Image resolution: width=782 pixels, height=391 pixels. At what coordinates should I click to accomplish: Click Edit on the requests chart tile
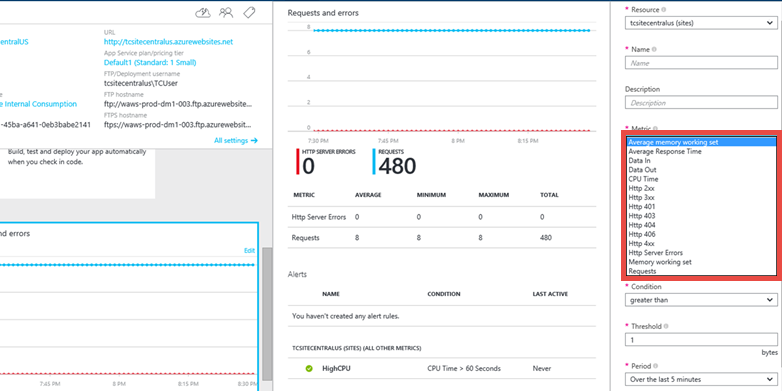coord(249,250)
